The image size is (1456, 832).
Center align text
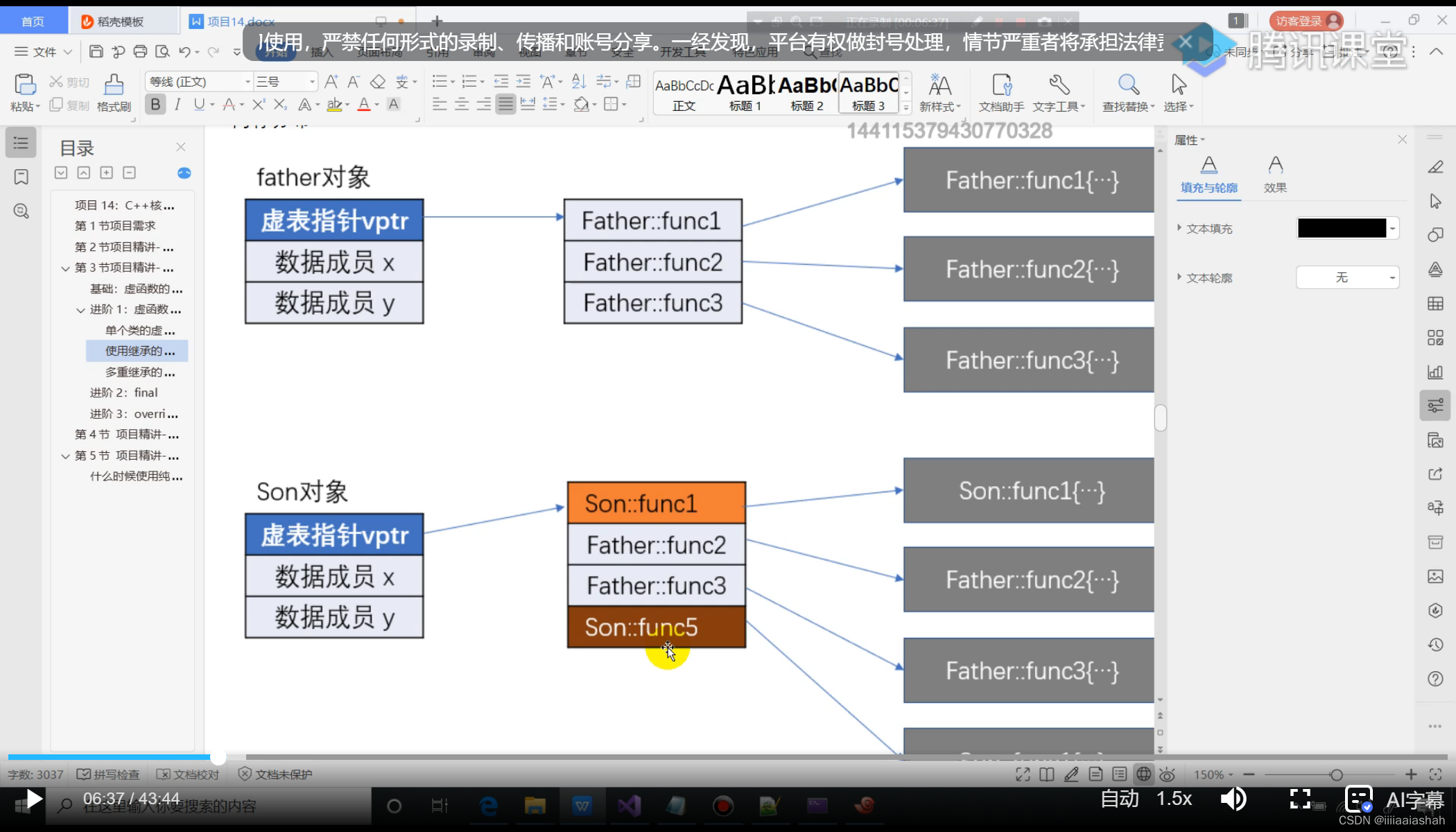462,105
